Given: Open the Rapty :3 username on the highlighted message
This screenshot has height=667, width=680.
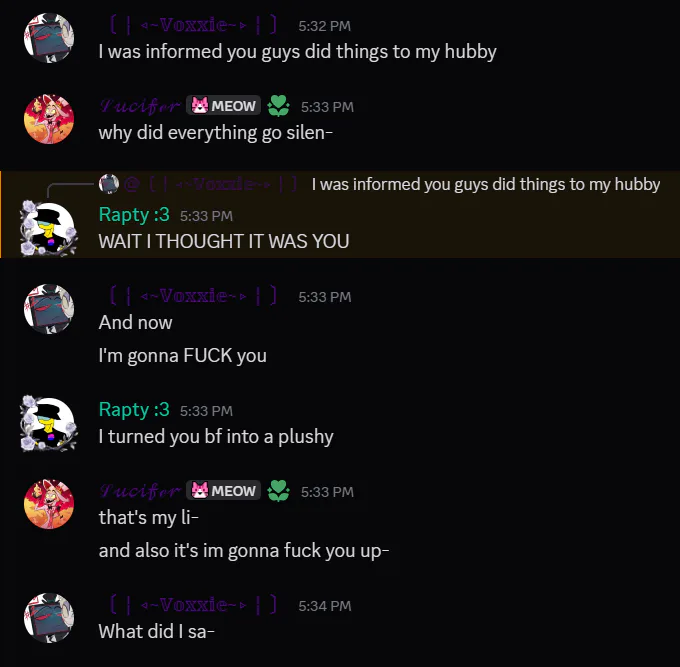Looking at the screenshot, I should tap(134, 215).
